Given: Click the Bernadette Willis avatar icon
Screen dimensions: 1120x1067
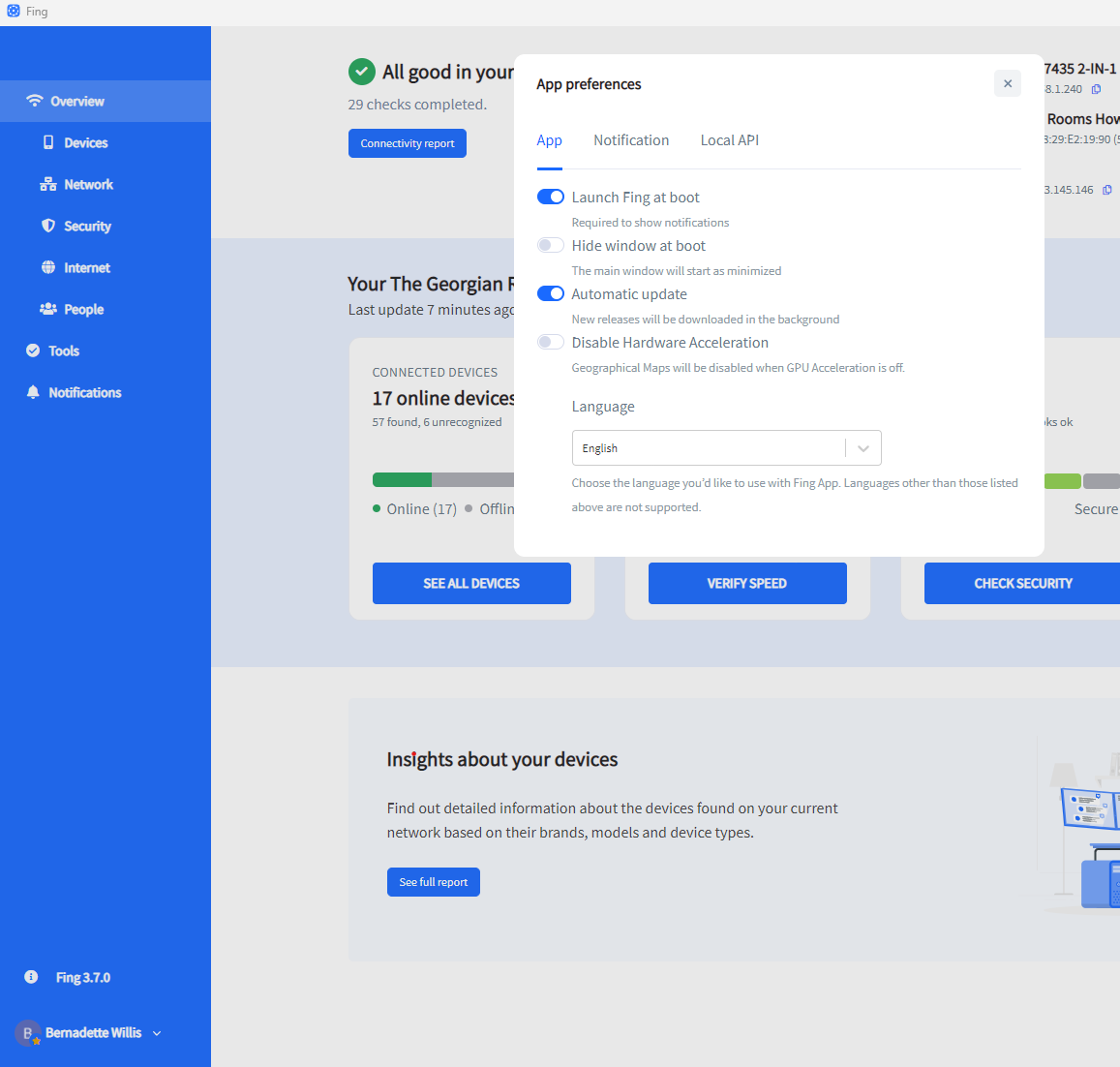Looking at the screenshot, I should pyautogui.click(x=28, y=1033).
